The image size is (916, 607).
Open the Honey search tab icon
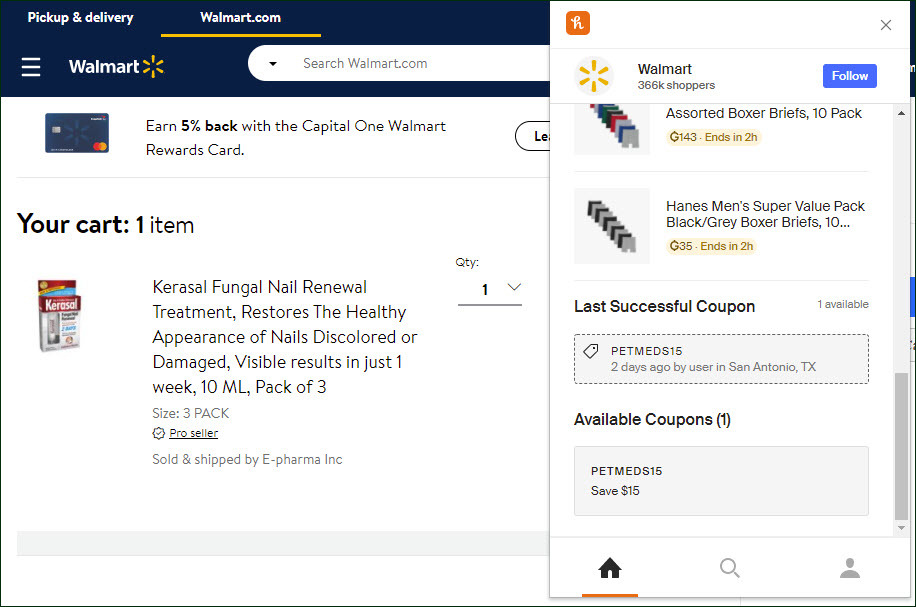[x=730, y=568]
